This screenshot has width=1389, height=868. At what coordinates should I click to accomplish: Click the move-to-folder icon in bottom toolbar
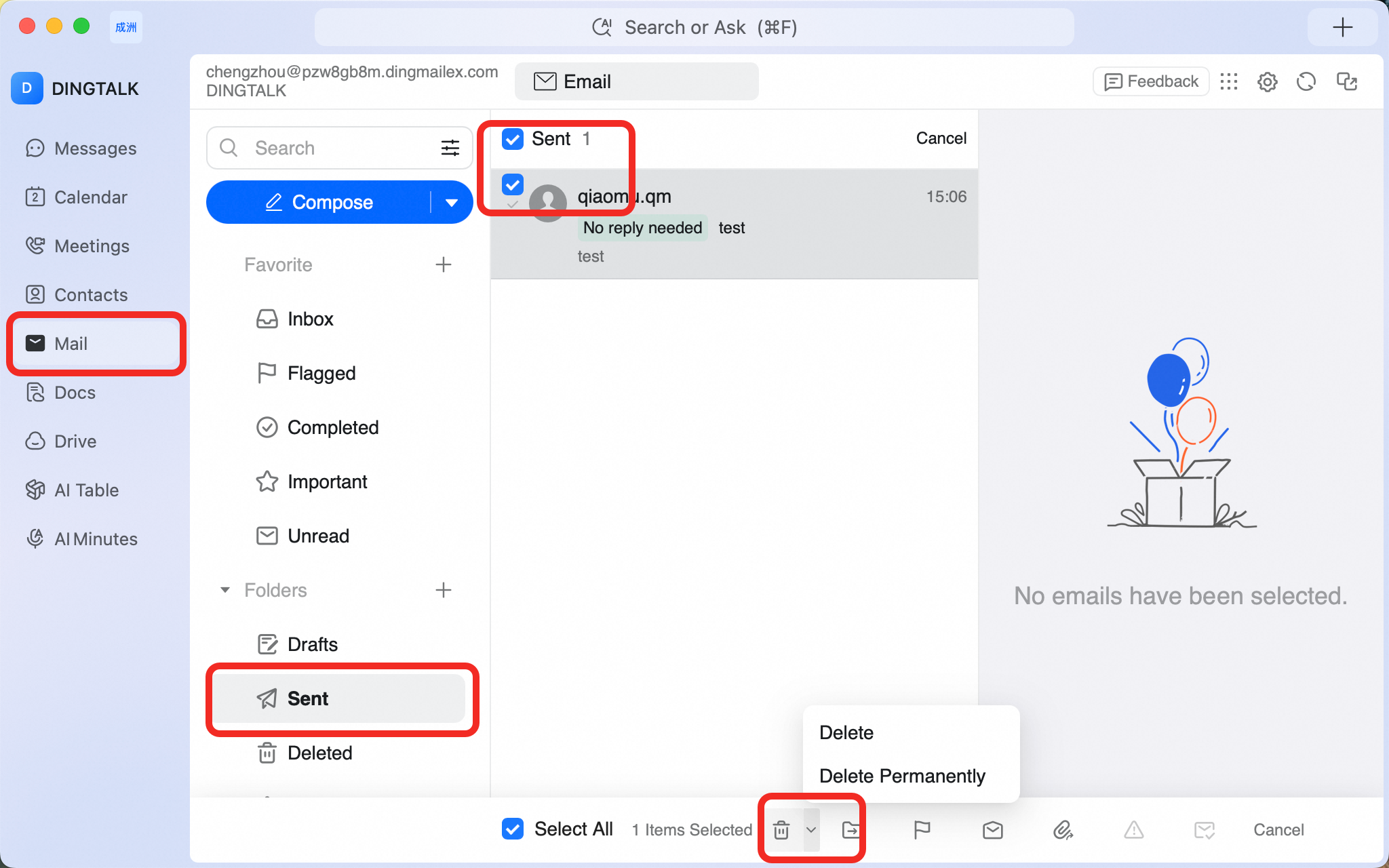850,830
